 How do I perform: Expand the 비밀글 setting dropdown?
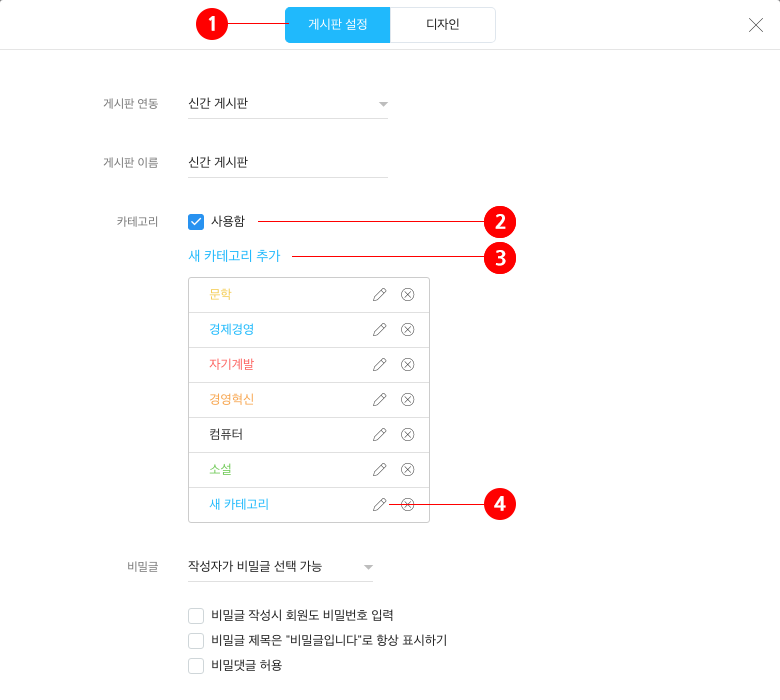point(280,567)
